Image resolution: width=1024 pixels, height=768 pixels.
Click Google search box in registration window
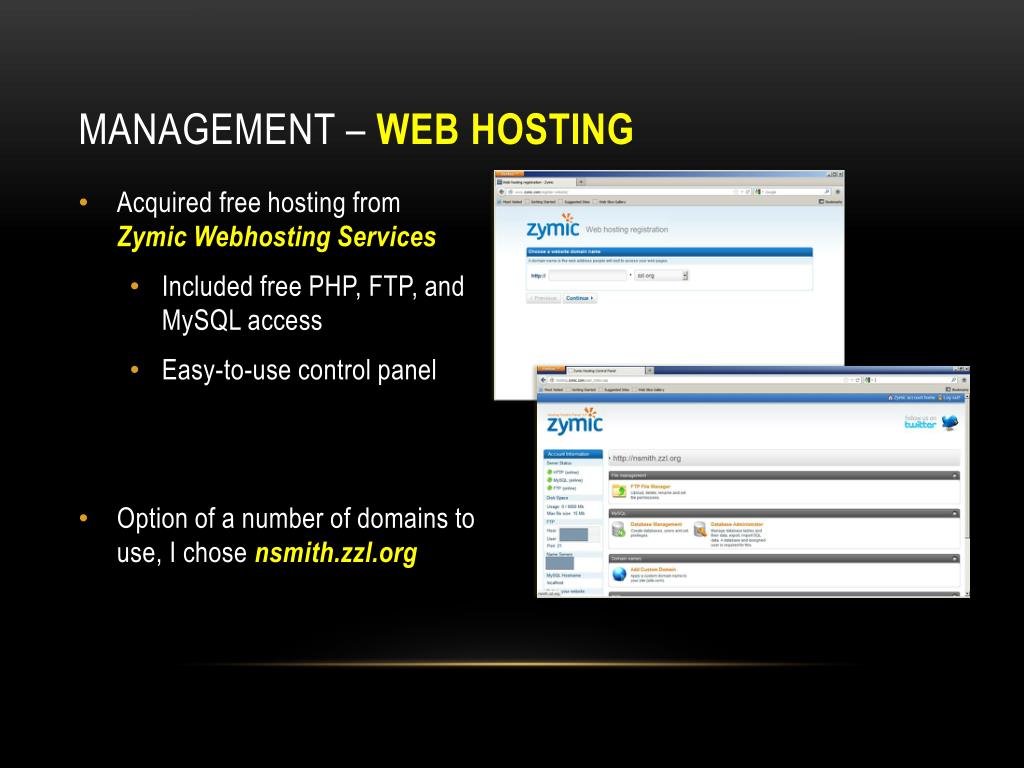[792, 192]
